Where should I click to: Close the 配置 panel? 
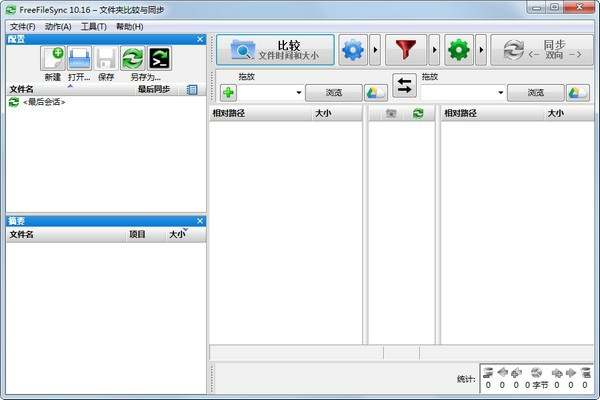pyautogui.click(x=200, y=39)
